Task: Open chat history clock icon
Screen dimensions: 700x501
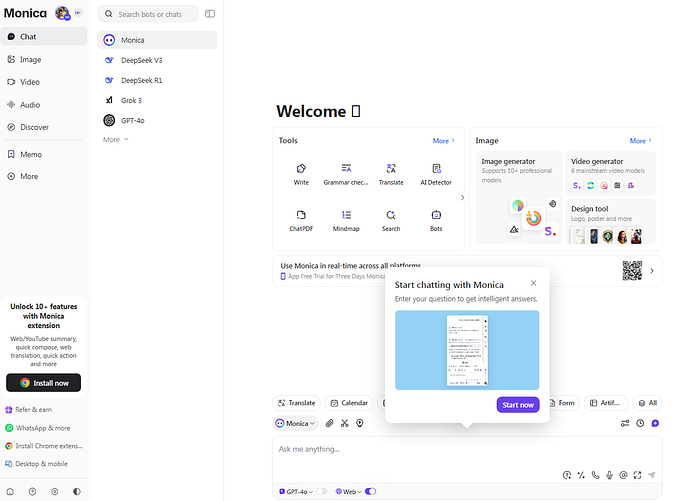Action: [x=640, y=423]
